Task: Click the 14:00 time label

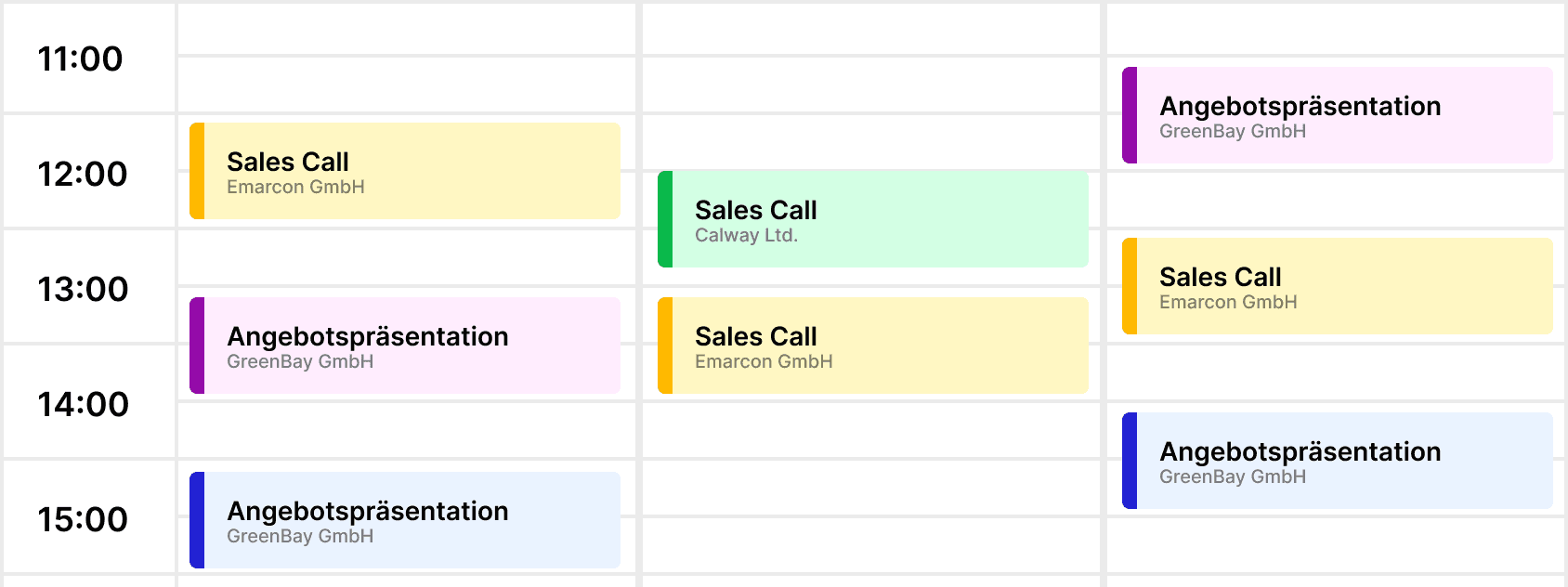Action: (x=83, y=404)
